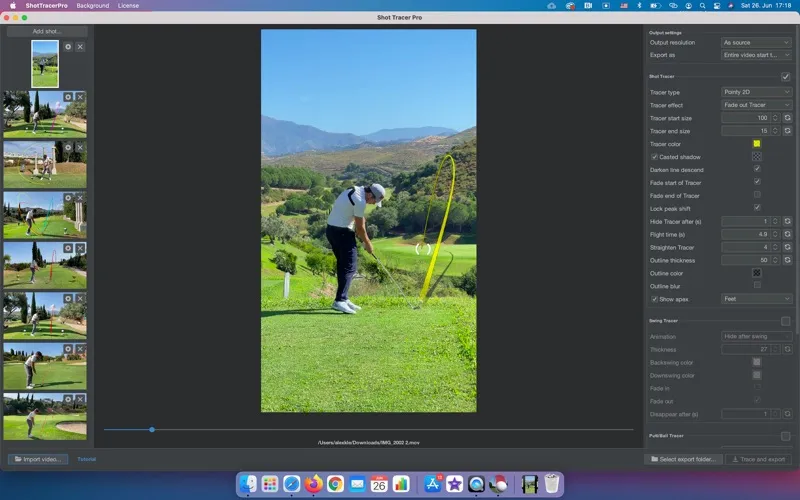Viewport: 800px width, 500px height.
Task: Enable Fade end of Tracer
Action: [757, 194]
